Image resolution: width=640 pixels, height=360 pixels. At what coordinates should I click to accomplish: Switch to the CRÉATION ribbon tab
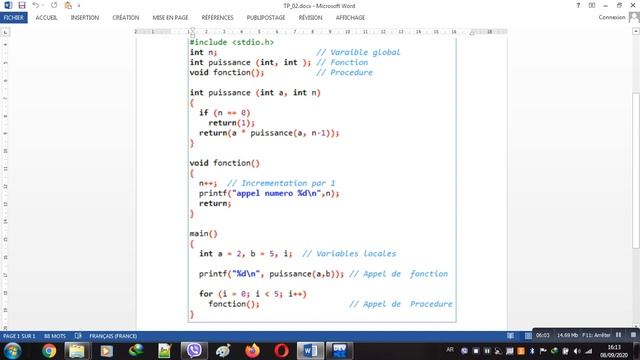tap(126, 18)
